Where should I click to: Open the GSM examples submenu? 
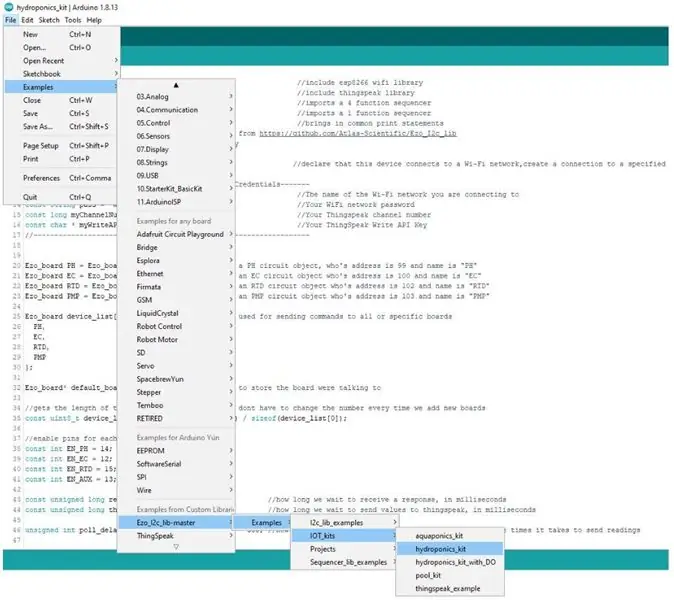177,300
